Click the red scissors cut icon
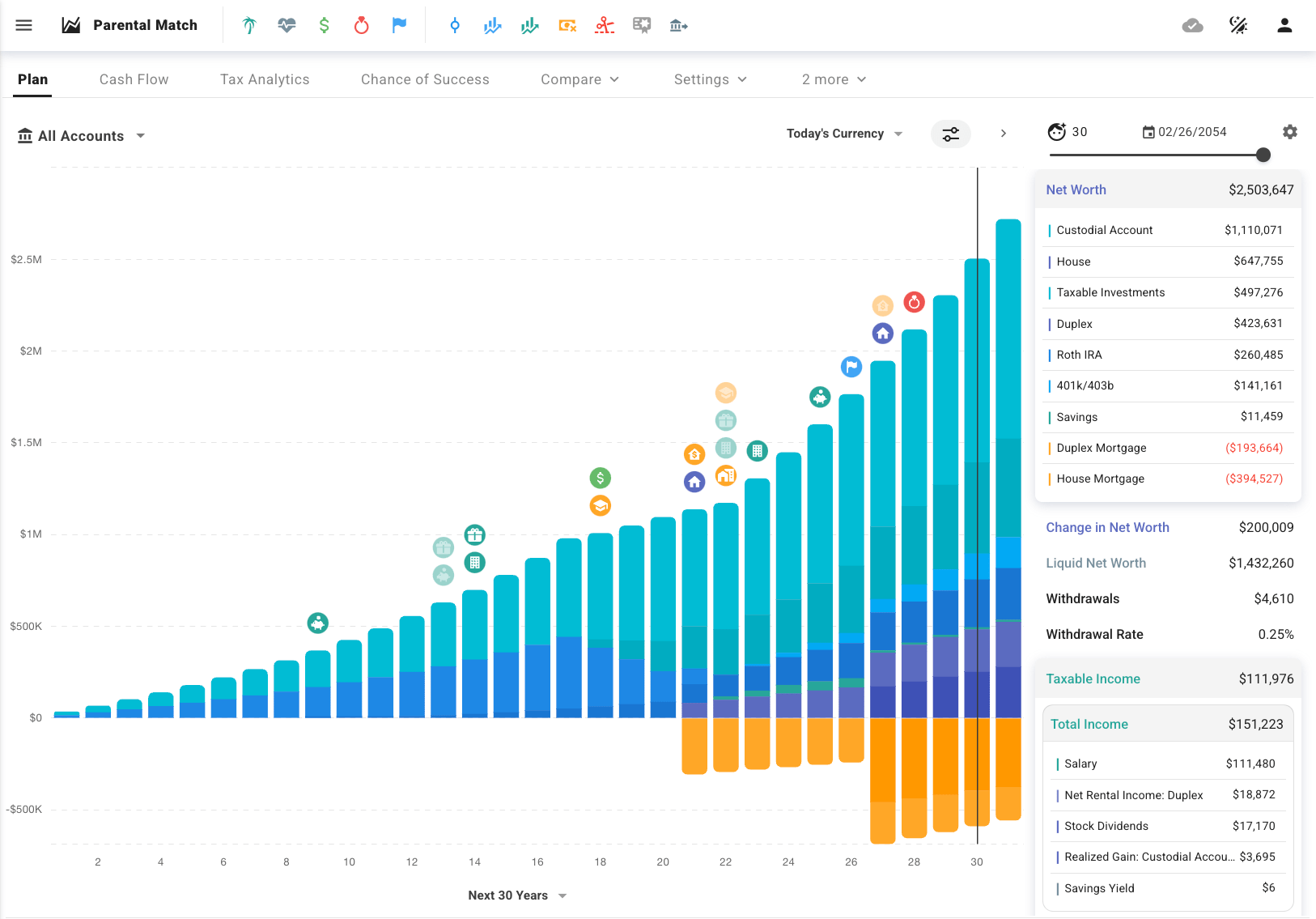This screenshot has width=1316, height=919. 605,26
